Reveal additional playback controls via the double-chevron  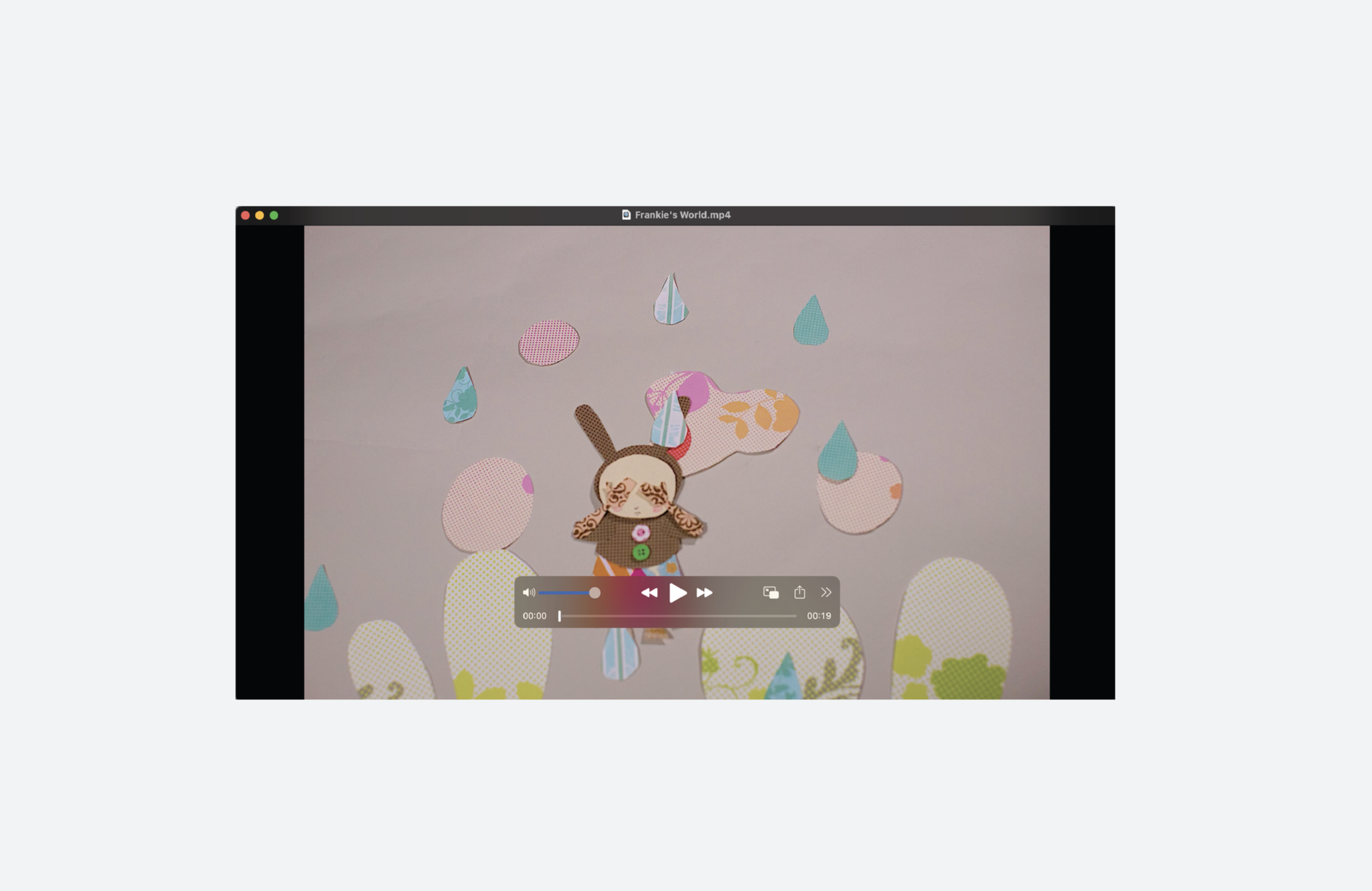pyautogui.click(x=826, y=593)
